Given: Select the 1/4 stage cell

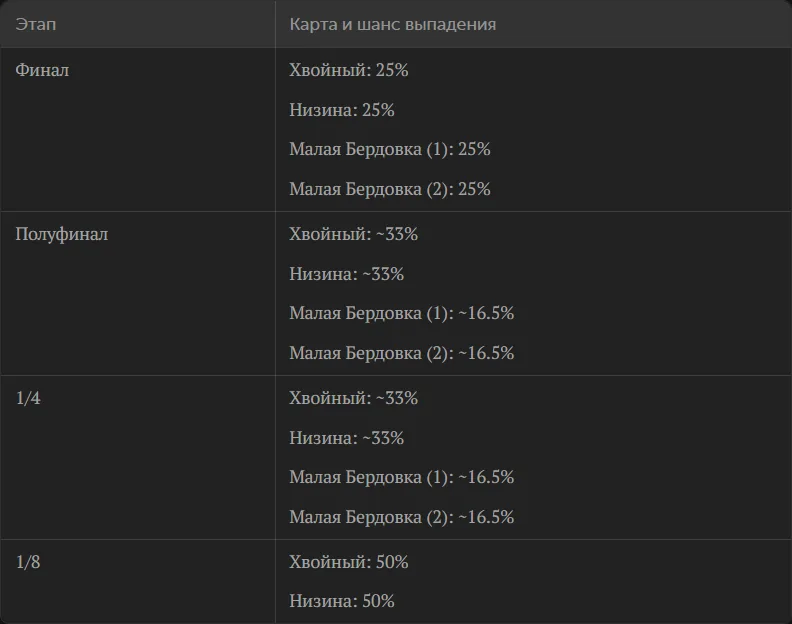Looking at the screenshot, I should point(137,457).
